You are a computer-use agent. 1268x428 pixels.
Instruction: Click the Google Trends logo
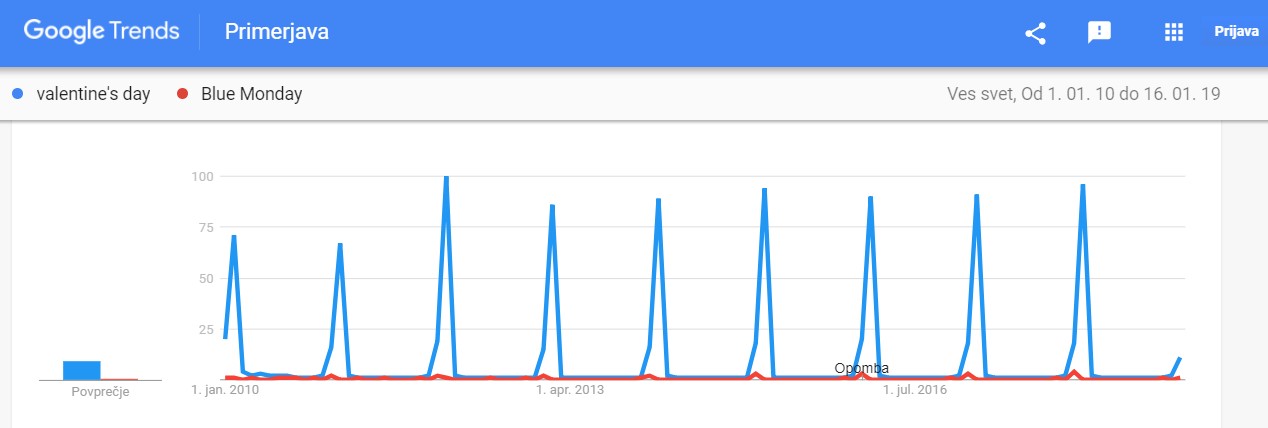coord(102,32)
